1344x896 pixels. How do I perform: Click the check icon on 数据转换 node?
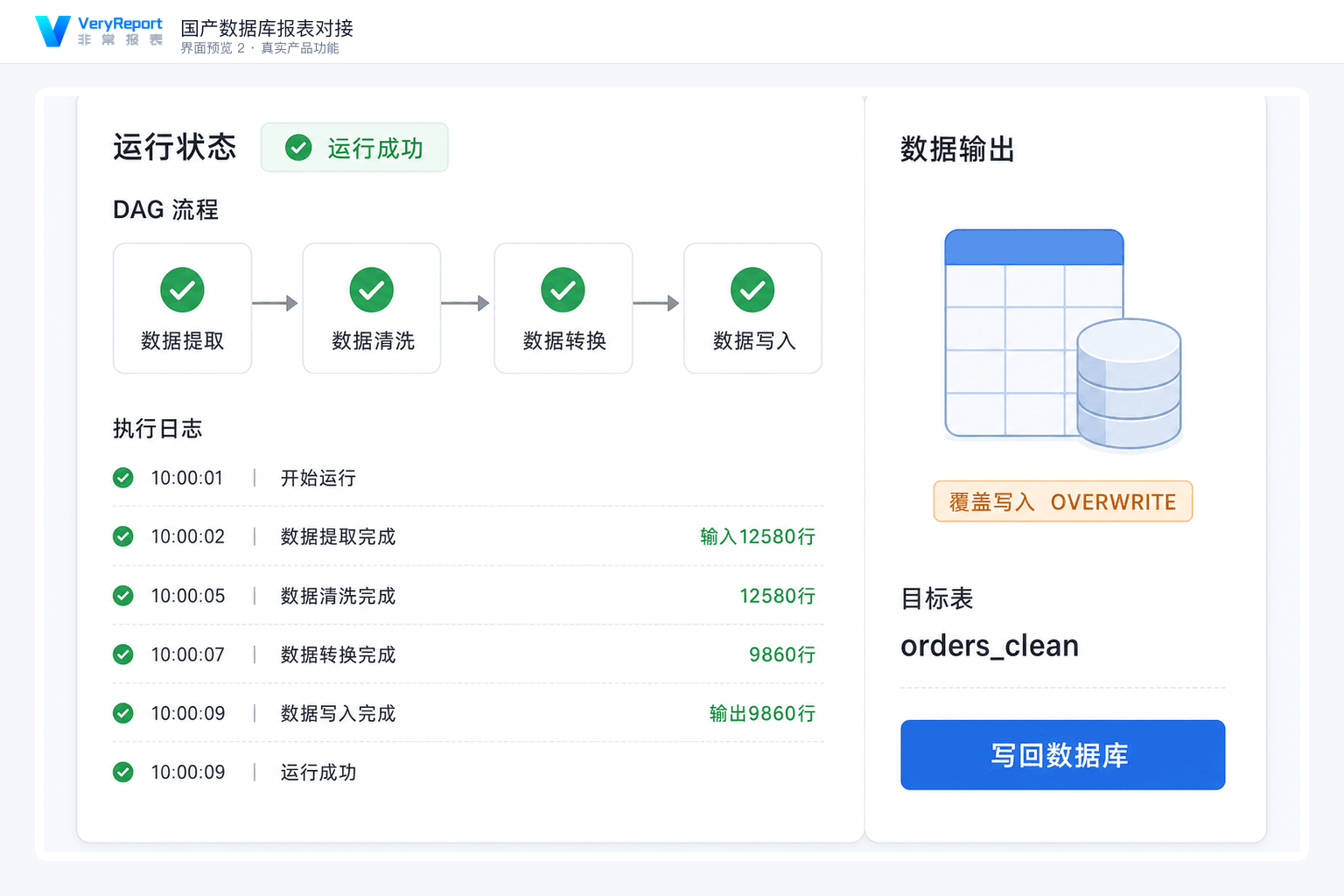[563, 290]
